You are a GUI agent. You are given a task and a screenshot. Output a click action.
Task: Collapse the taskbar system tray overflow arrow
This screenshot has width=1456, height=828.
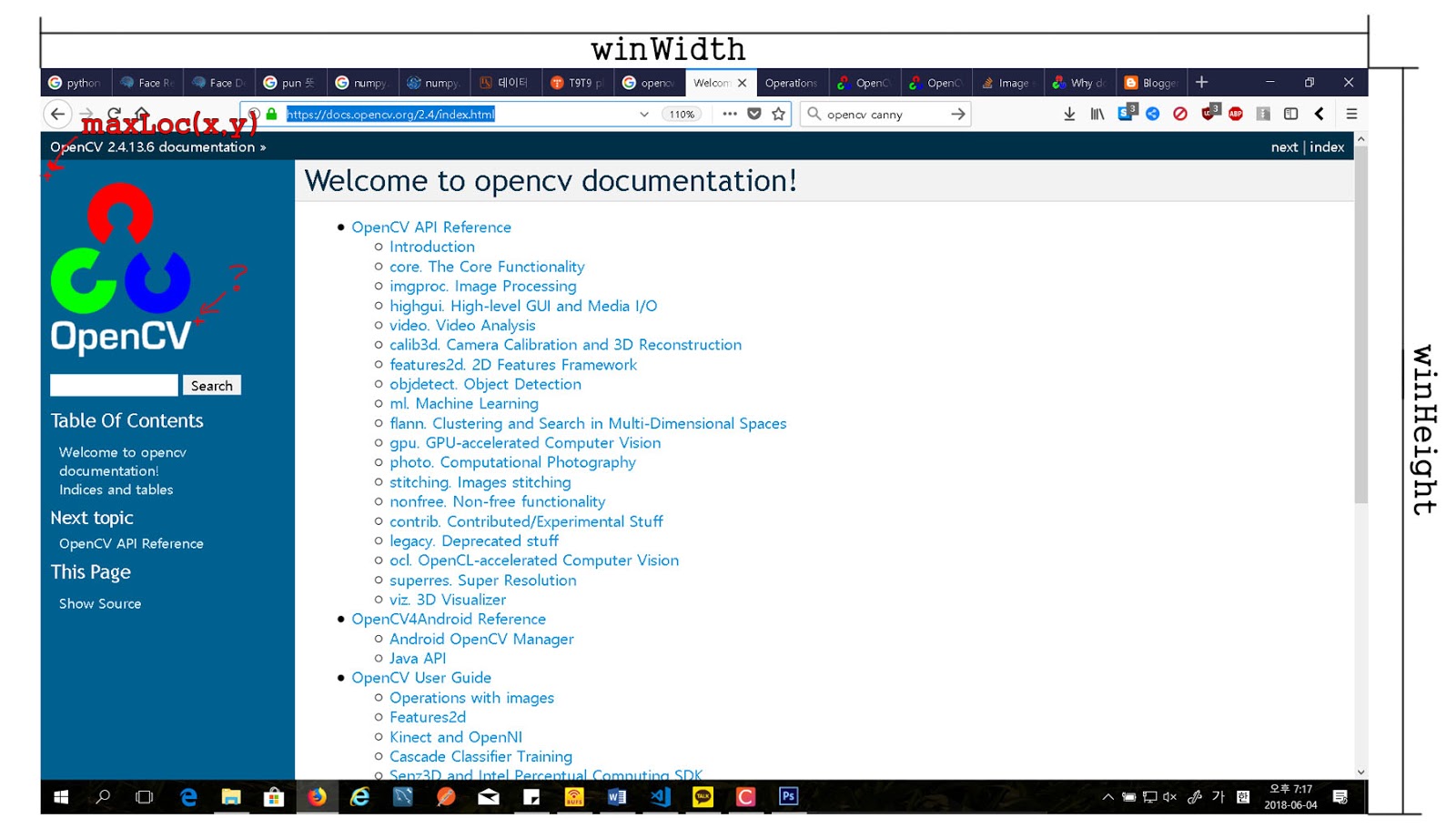(1109, 796)
